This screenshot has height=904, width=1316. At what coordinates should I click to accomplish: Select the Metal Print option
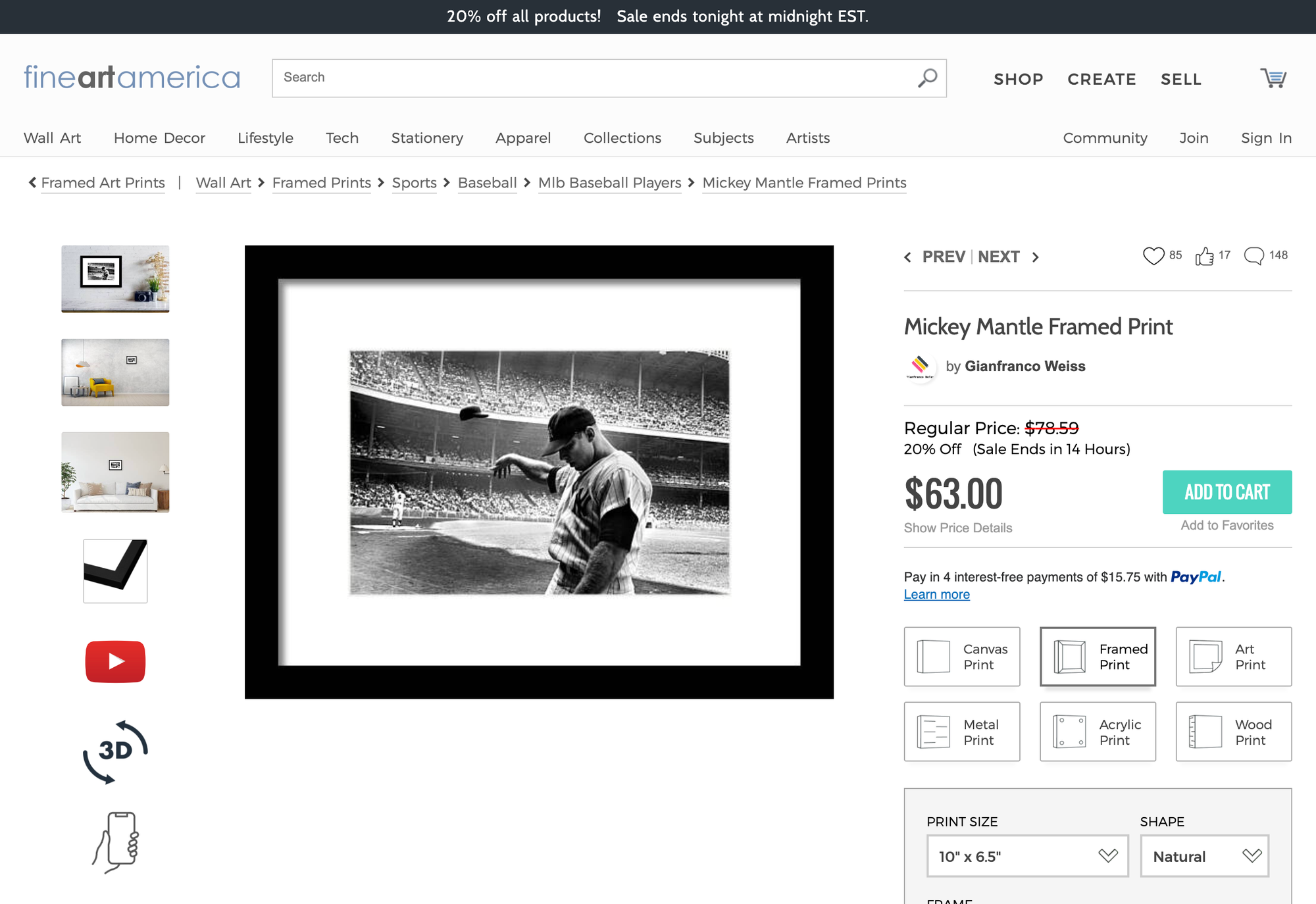point(961,732)
